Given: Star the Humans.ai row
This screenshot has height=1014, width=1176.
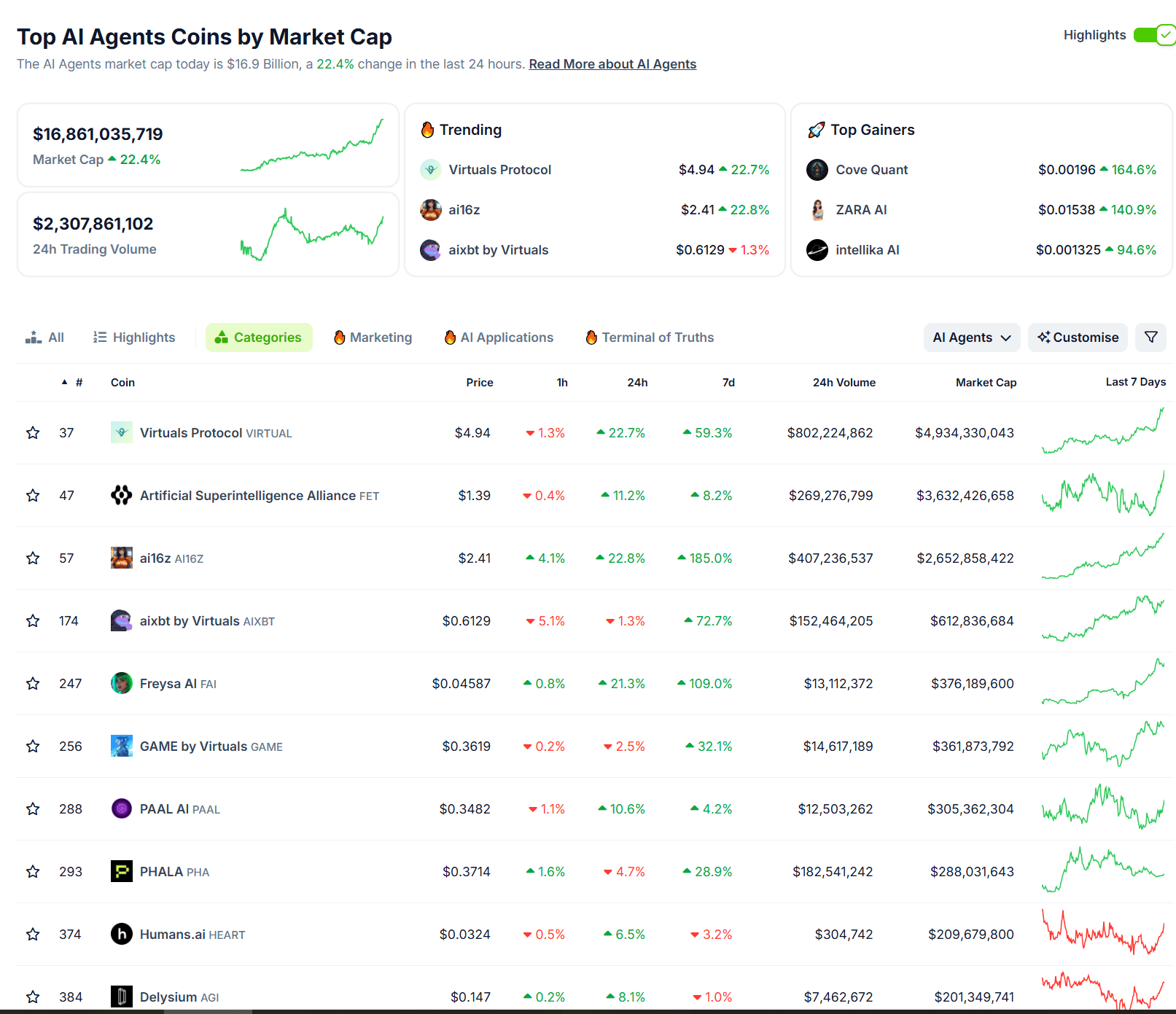Looking at the screenshot, I should click(x=33, y=935).
